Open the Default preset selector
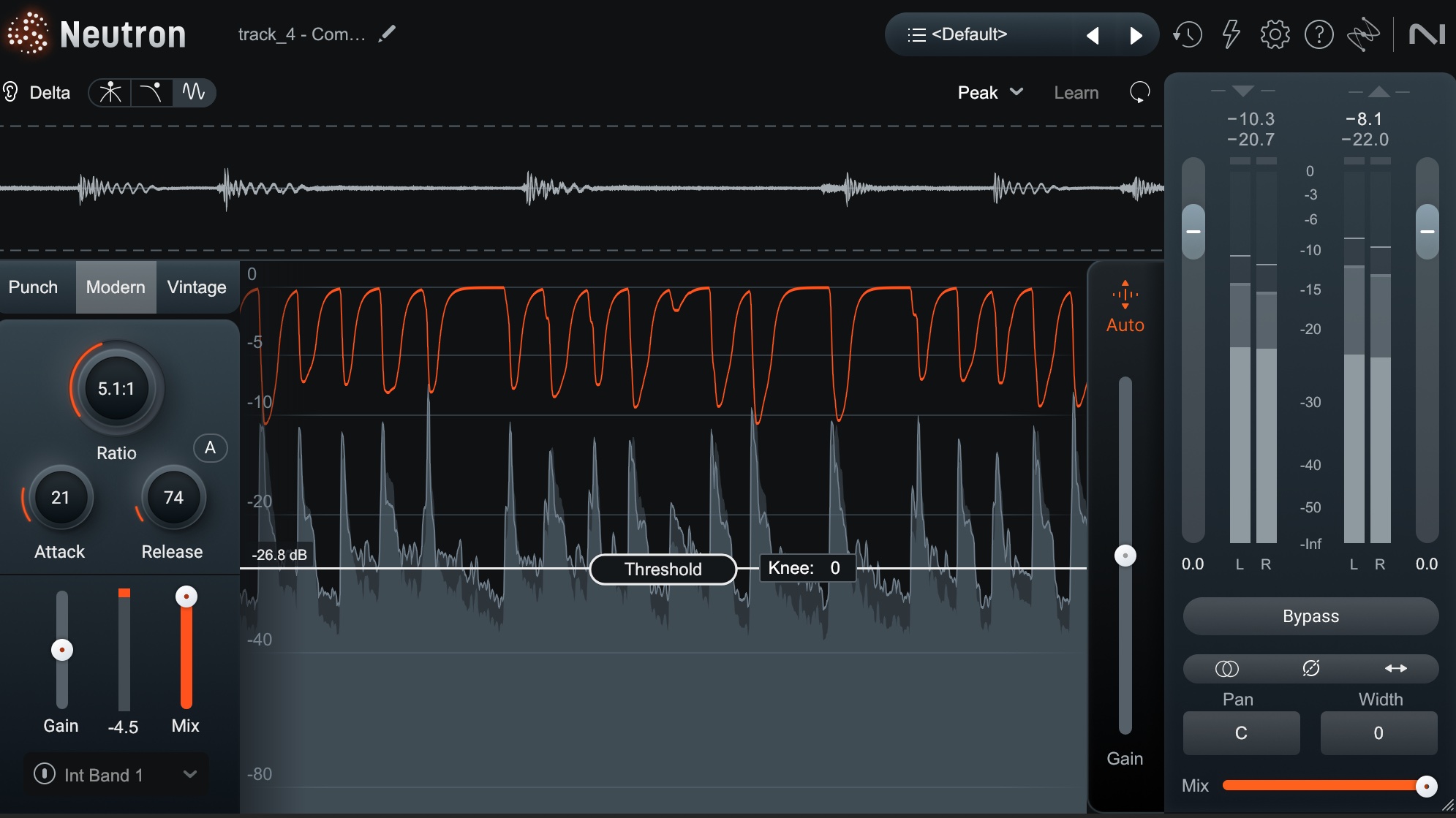This screenshot has height=818, width=1456. (x=970, y=34)
